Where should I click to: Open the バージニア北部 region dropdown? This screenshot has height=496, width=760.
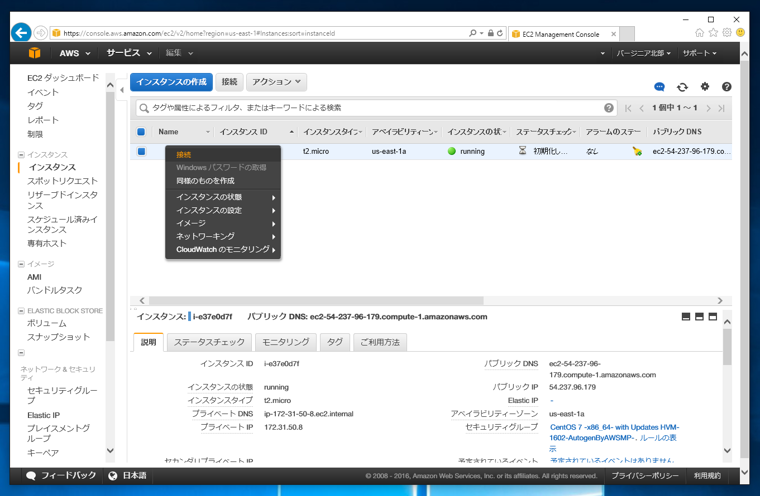pyautogui.click(x=643, y=53)
